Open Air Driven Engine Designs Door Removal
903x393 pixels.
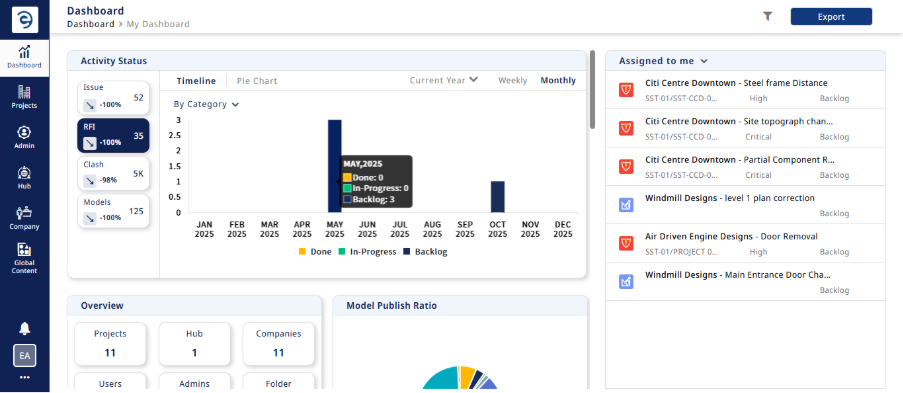click(745, 243)
